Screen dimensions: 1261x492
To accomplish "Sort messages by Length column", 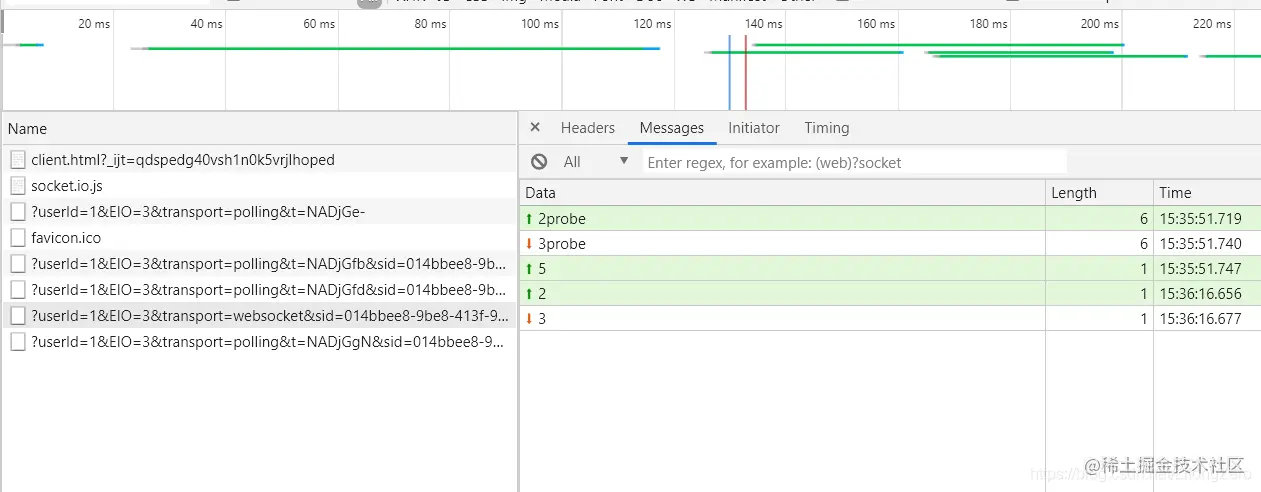I will click(1100, 193).
